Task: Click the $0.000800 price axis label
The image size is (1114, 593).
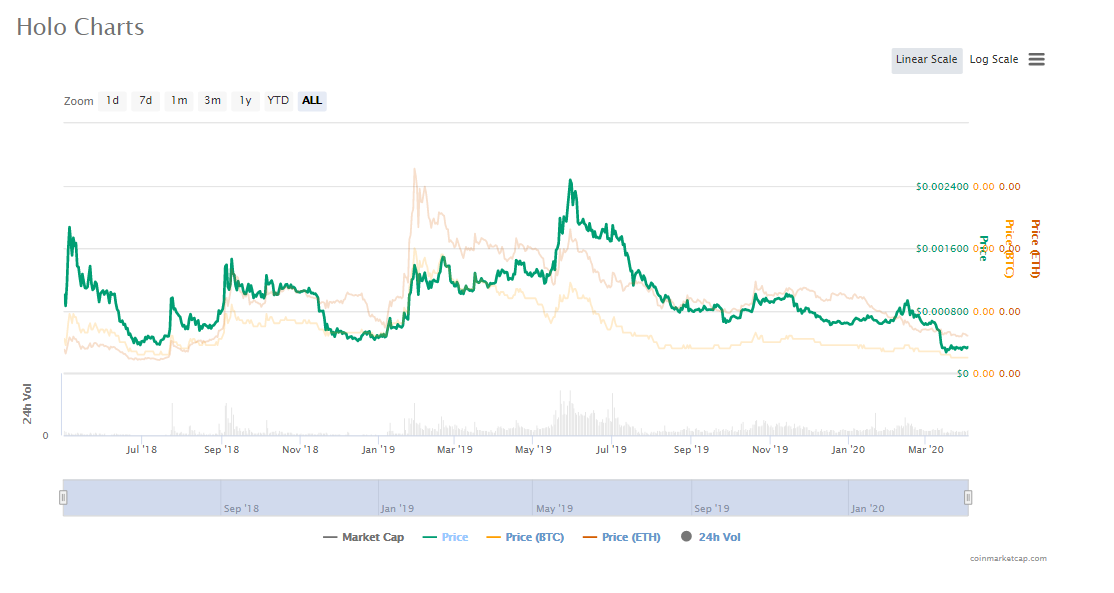Action: 942,312
